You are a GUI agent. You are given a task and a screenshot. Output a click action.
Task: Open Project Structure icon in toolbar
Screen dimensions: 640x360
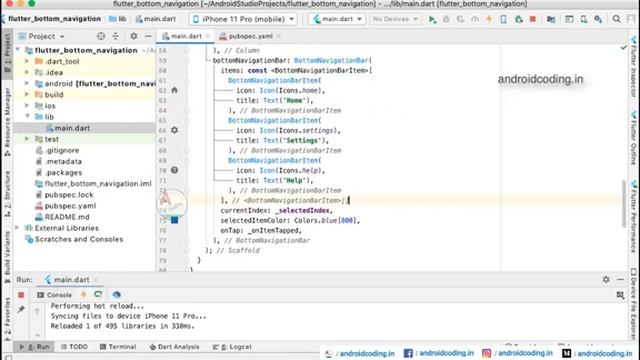(x=551, y=19)
